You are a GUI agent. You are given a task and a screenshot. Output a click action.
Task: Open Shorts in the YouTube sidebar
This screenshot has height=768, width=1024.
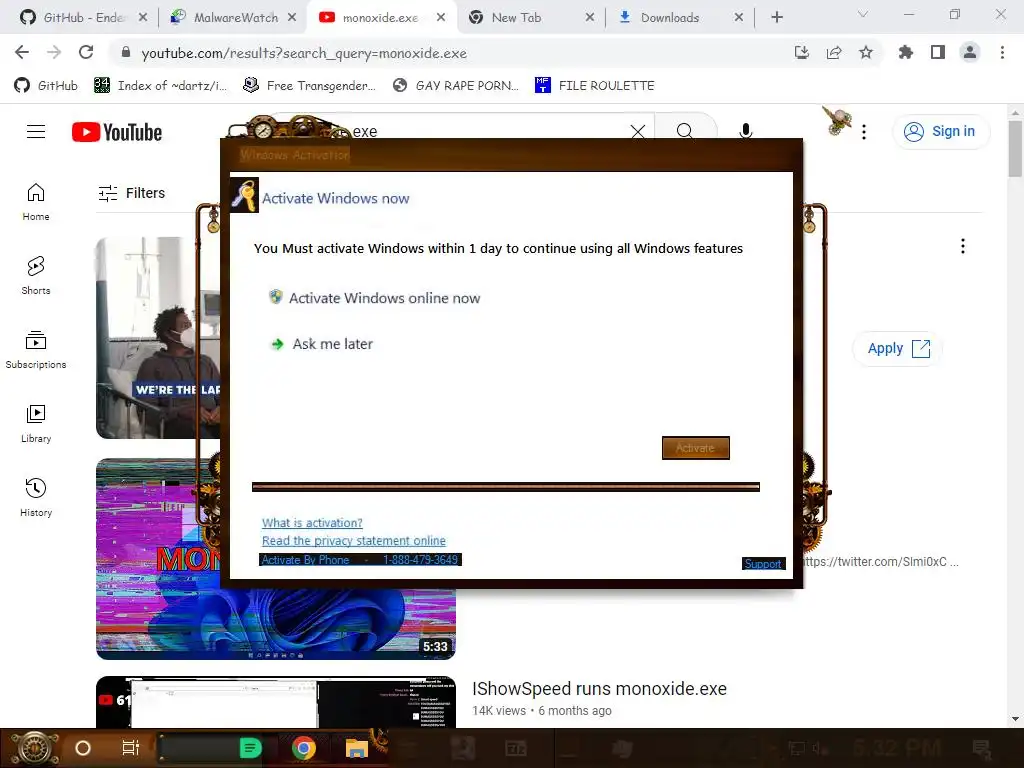click(36, 276)
